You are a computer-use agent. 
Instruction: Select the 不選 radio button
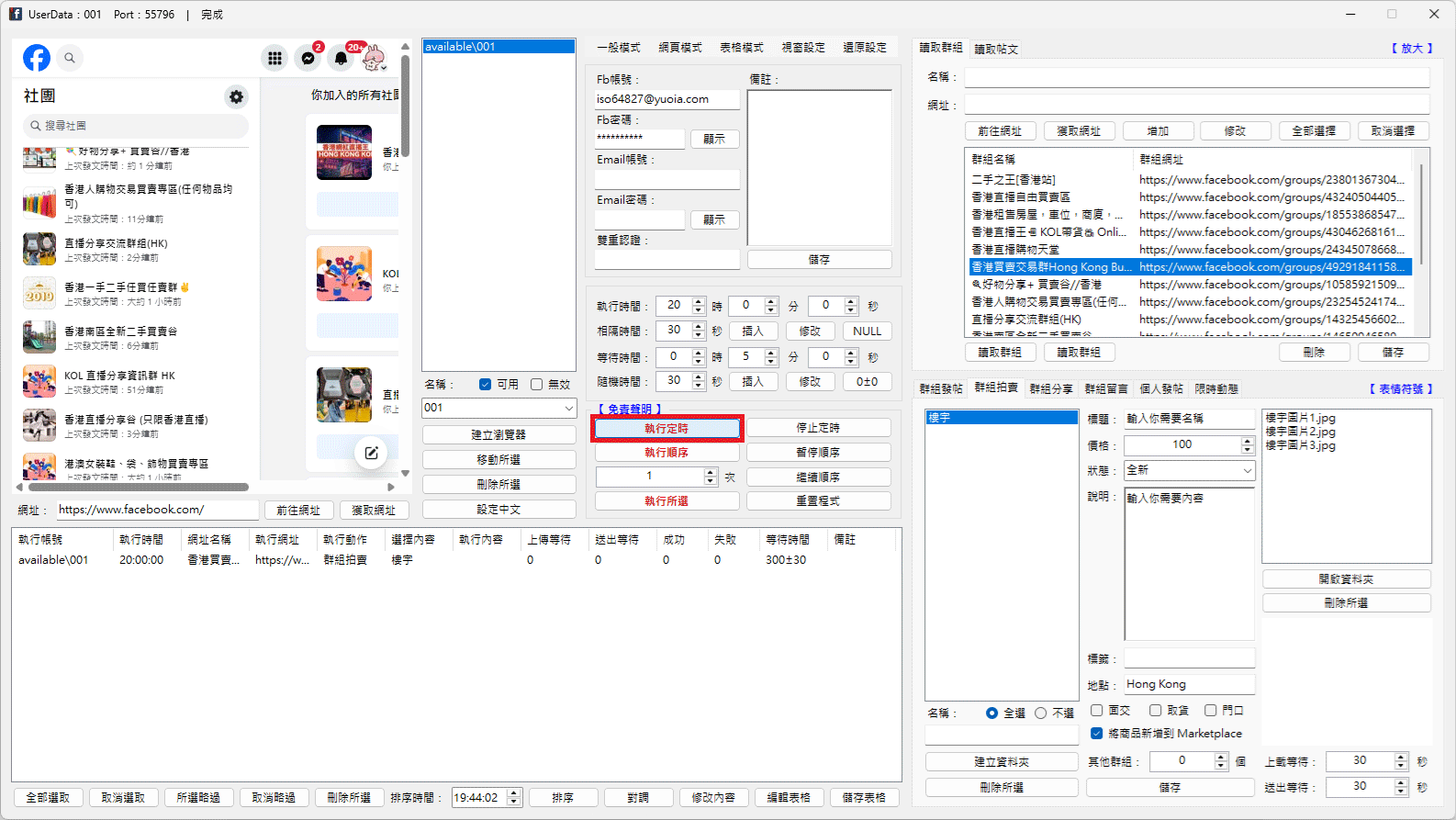pos(1040,713)
